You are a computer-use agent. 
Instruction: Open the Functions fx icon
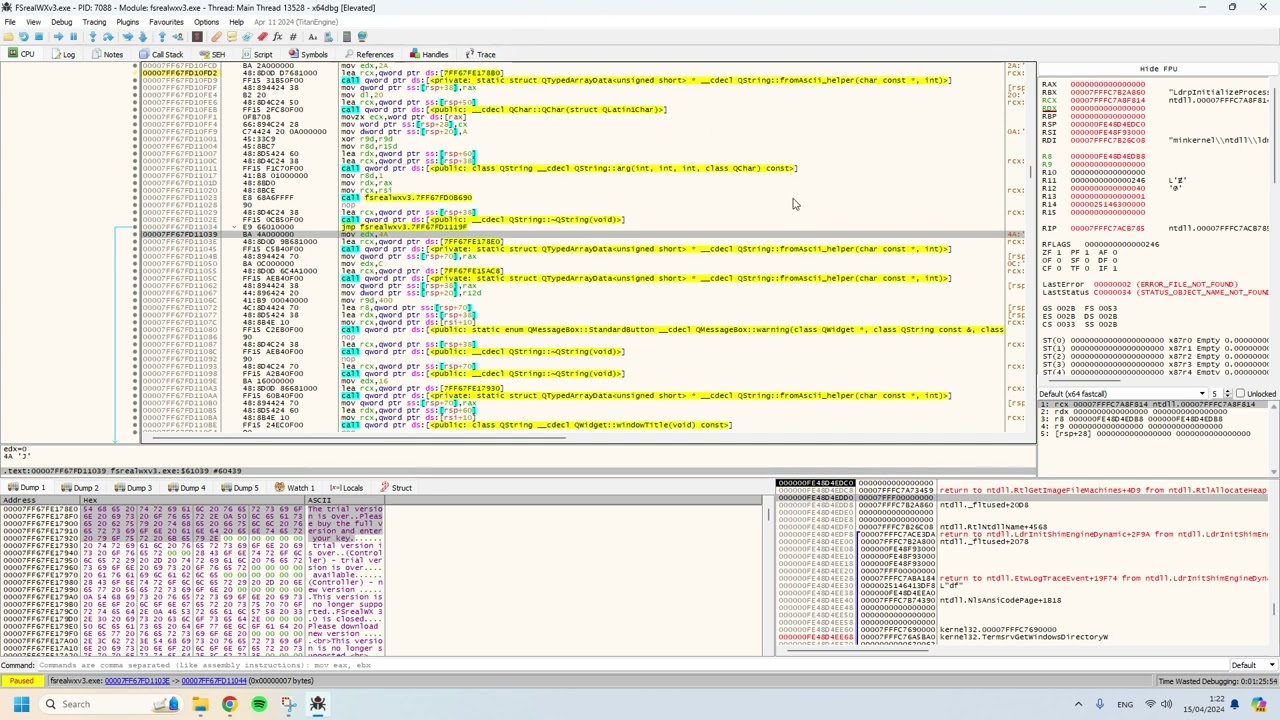[277, 37]
